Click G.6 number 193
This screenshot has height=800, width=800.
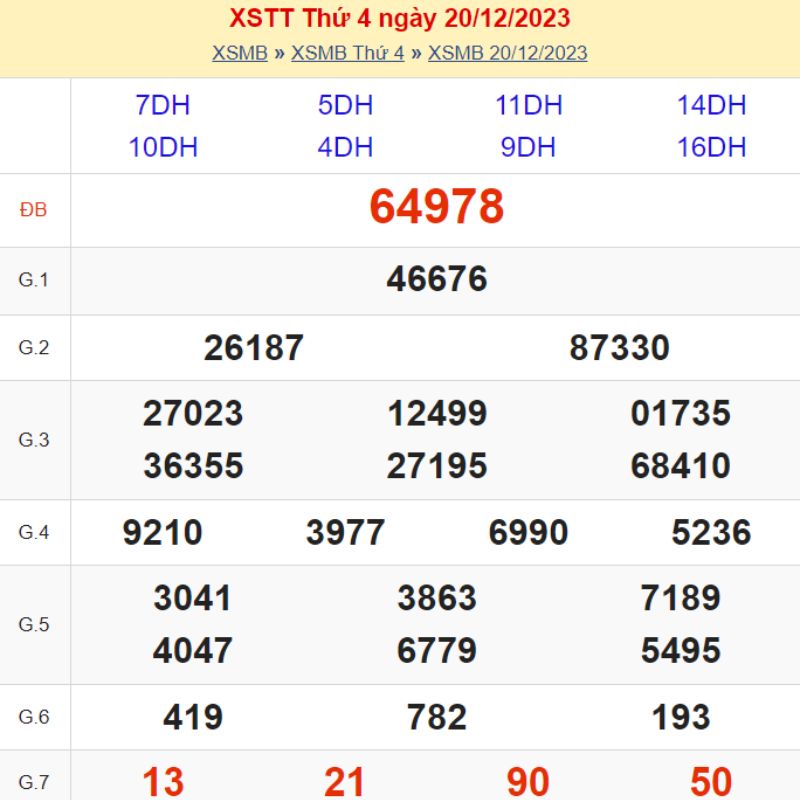pos(681,717)
